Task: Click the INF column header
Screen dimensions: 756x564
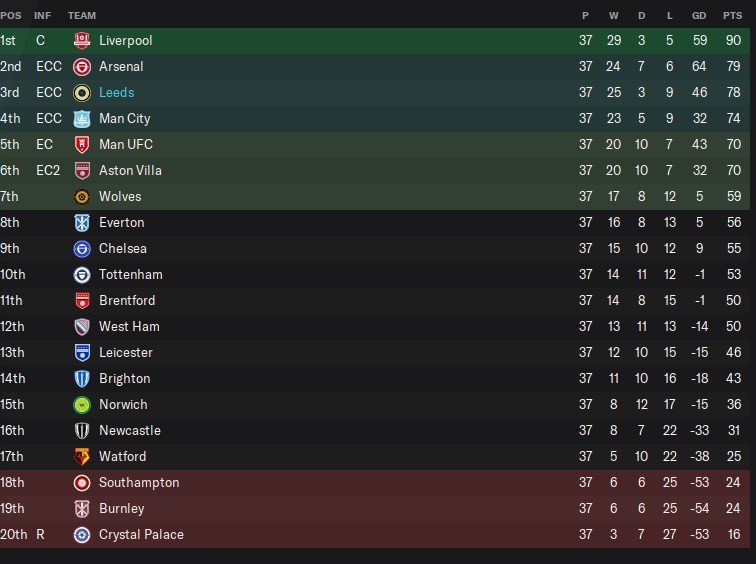Action: click(x=43, y=16)
